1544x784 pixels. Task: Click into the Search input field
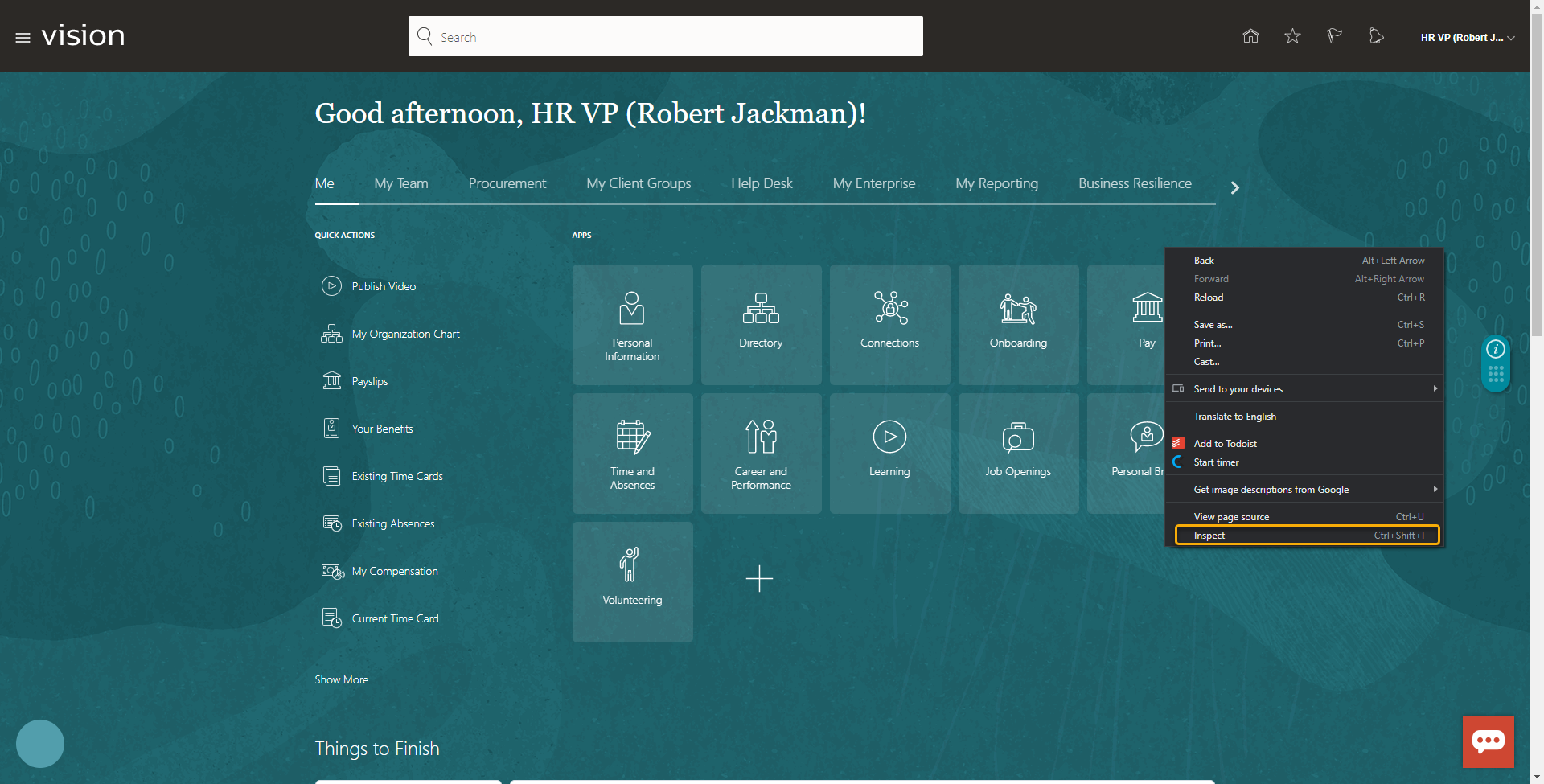pyautogui.click(x=665, y=36)
